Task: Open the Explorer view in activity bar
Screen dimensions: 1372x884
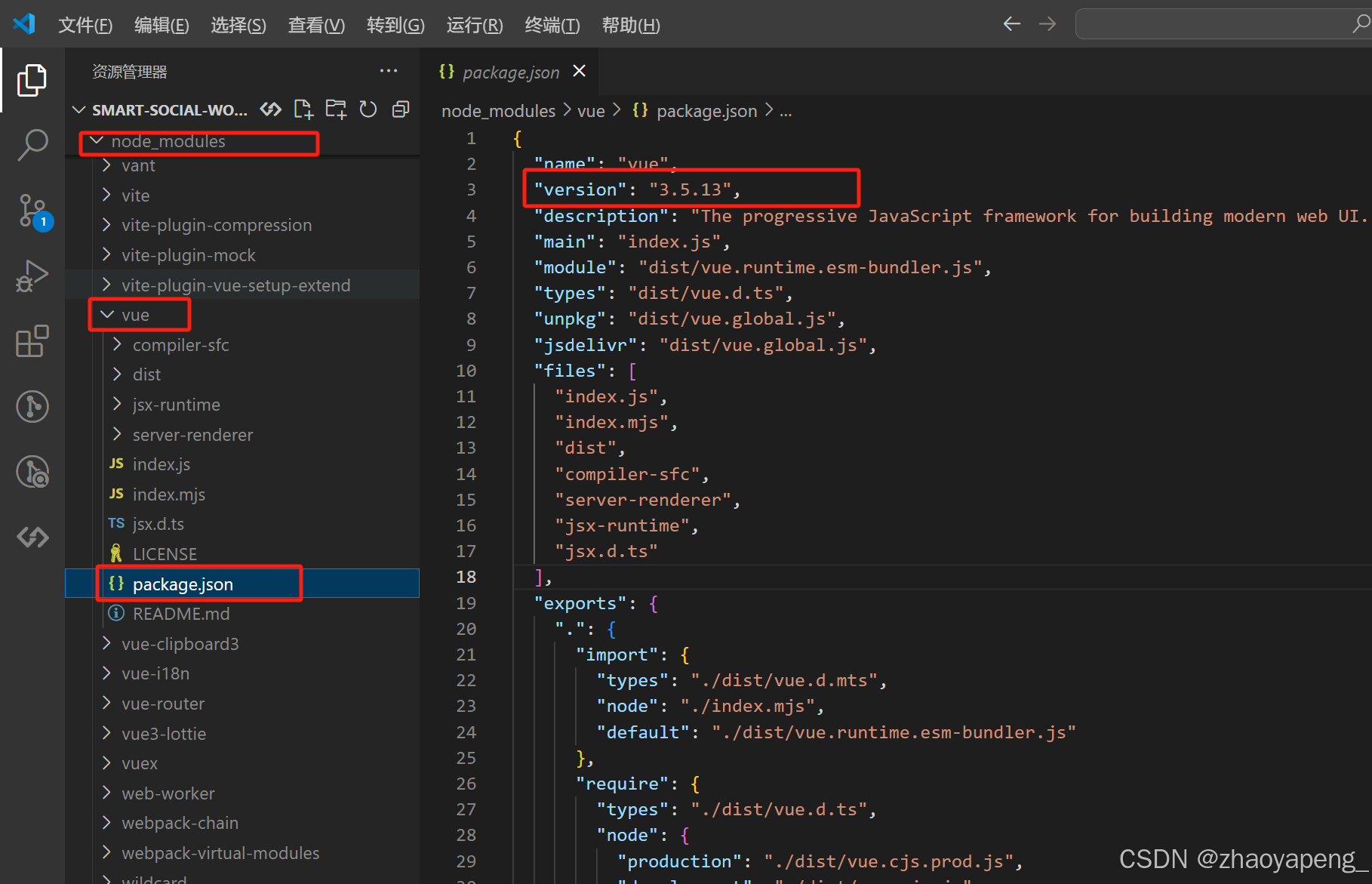Action: point(32,80)
